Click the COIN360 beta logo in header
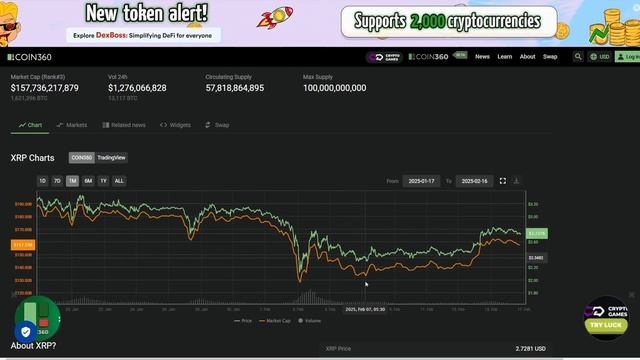Viewport: 640px width, 360px height. pyautogui.click(x=438, y=56)
